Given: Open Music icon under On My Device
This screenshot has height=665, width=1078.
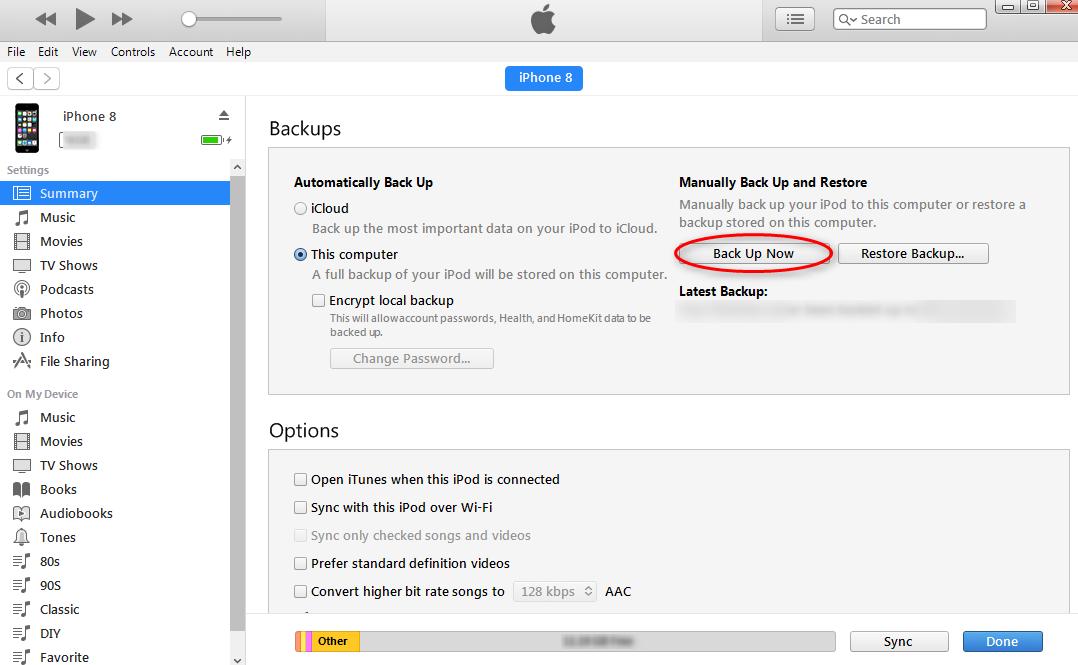Looking at the screenshot, I should (22, 417).
